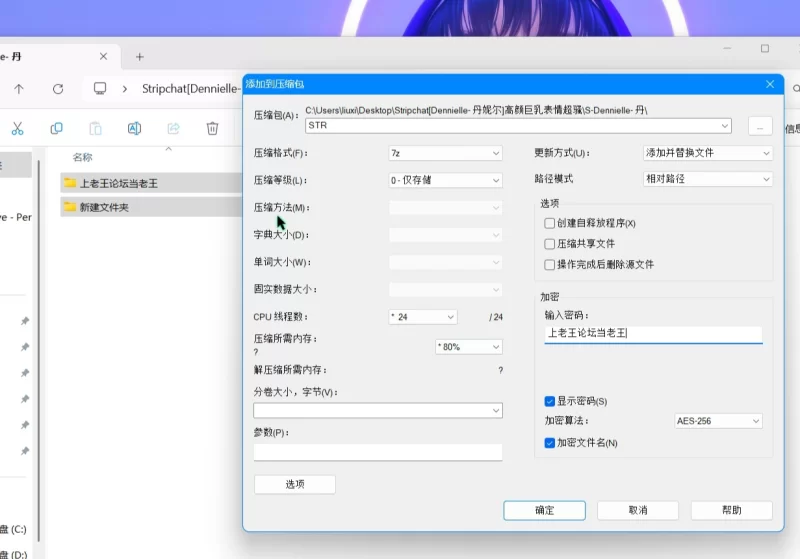Click the Share icon in Explorer toolbar
The height and width of the screenshot is (559, 800).
(173, 128)
